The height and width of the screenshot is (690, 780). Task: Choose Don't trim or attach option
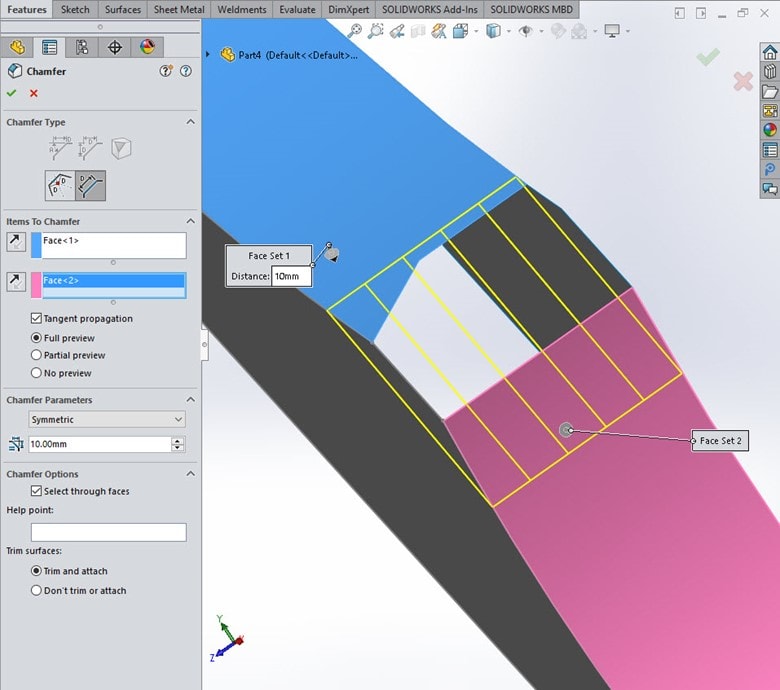[37, 591]
